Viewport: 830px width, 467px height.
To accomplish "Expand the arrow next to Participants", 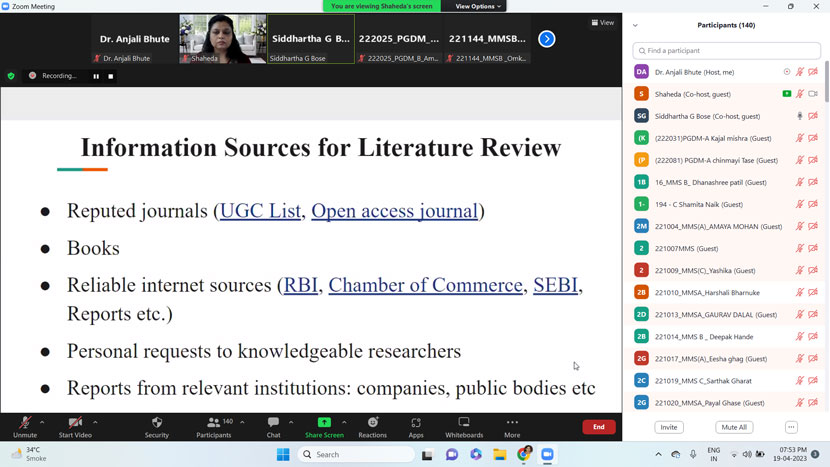I will pyautogui.click(x=242, y=423).
